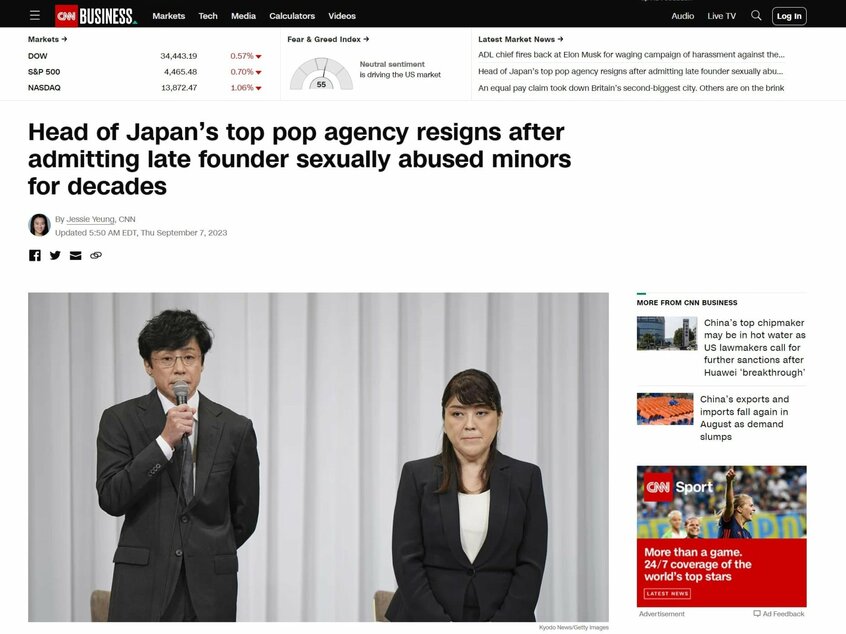This screenshot has height=634, width=846.
Task: Click the CNN Business logo
Action: [96, 16]
